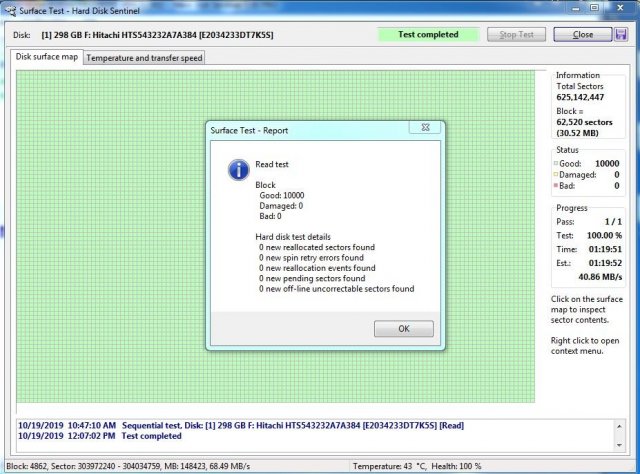Click the Est. 01:19:52 value

coord(605,263)
